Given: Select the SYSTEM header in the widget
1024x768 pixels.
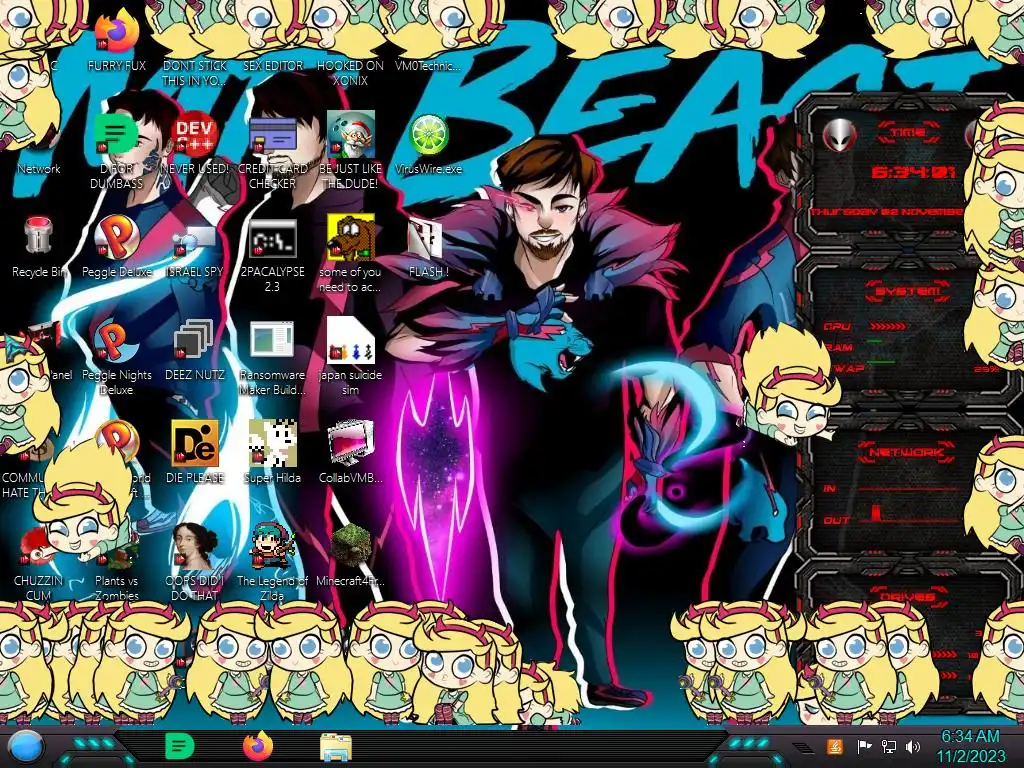Looking at the screenshot, I should [x=908, y=292].
